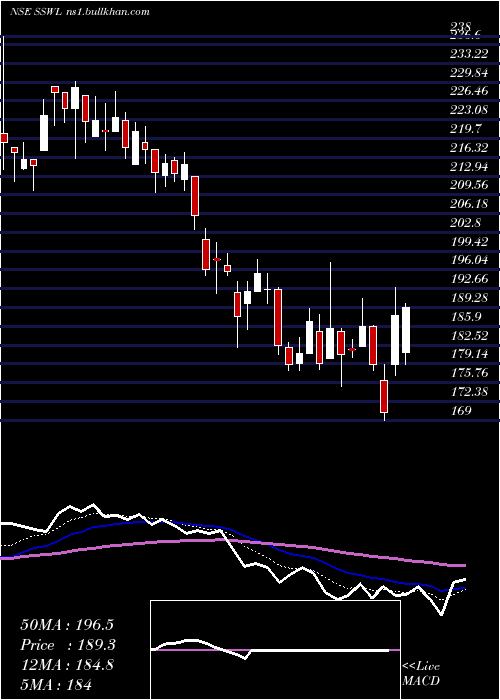Click the 206.18 price axis label
This screenshot has width=500, height=700.
[x=469, y=204]
